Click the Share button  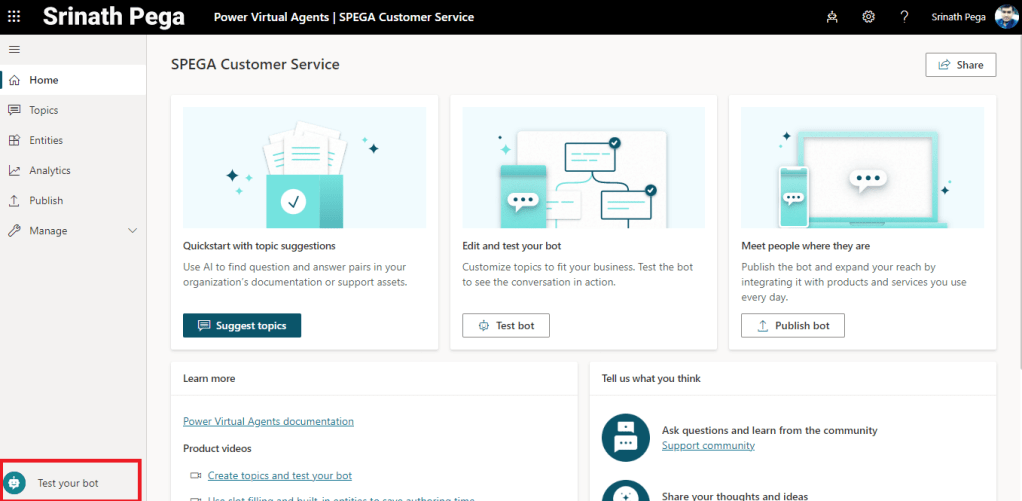(x=960, y=65)
